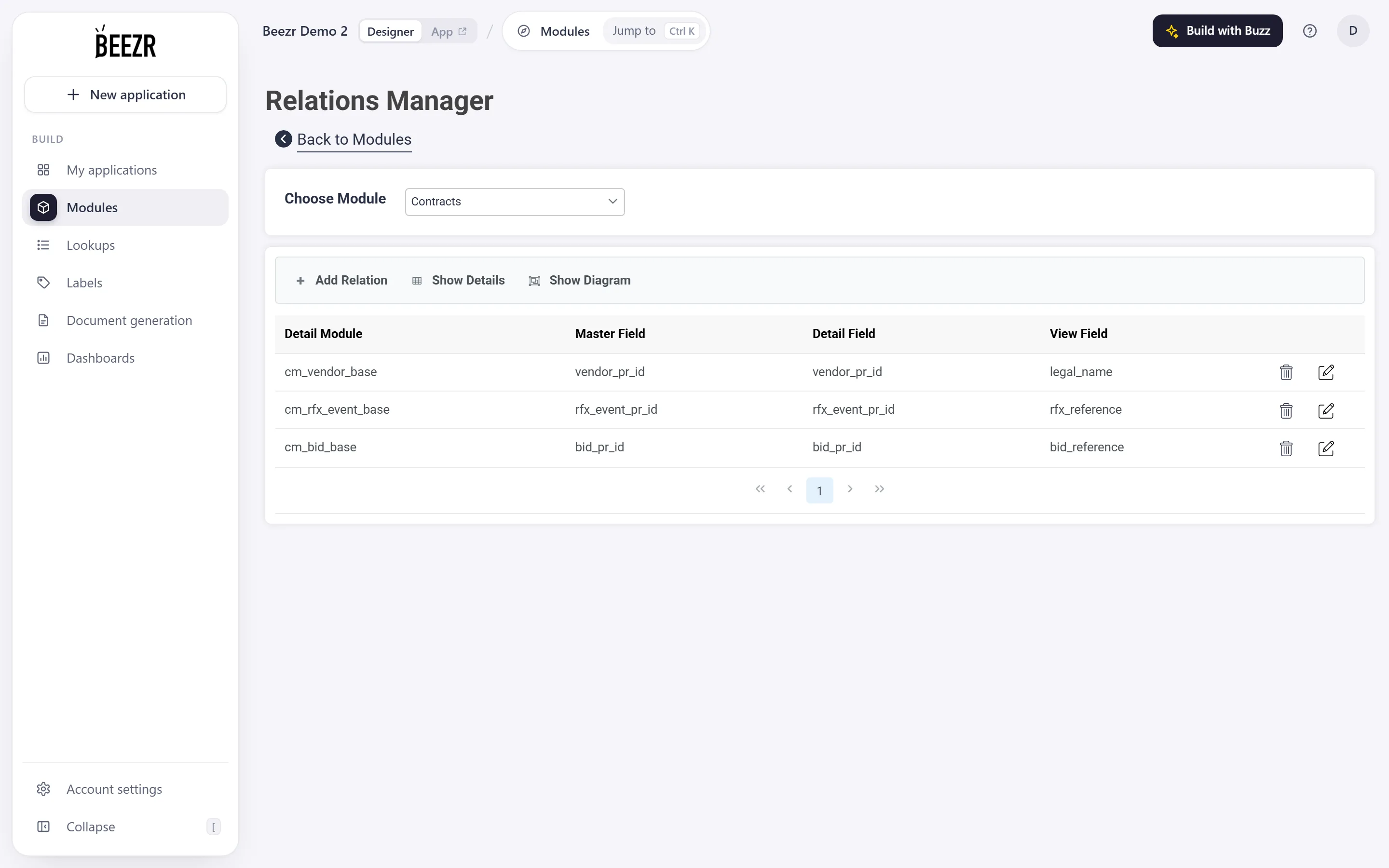
Task: Go to previous page of relations
Action: pyautogui.click(x=790, y=489)
